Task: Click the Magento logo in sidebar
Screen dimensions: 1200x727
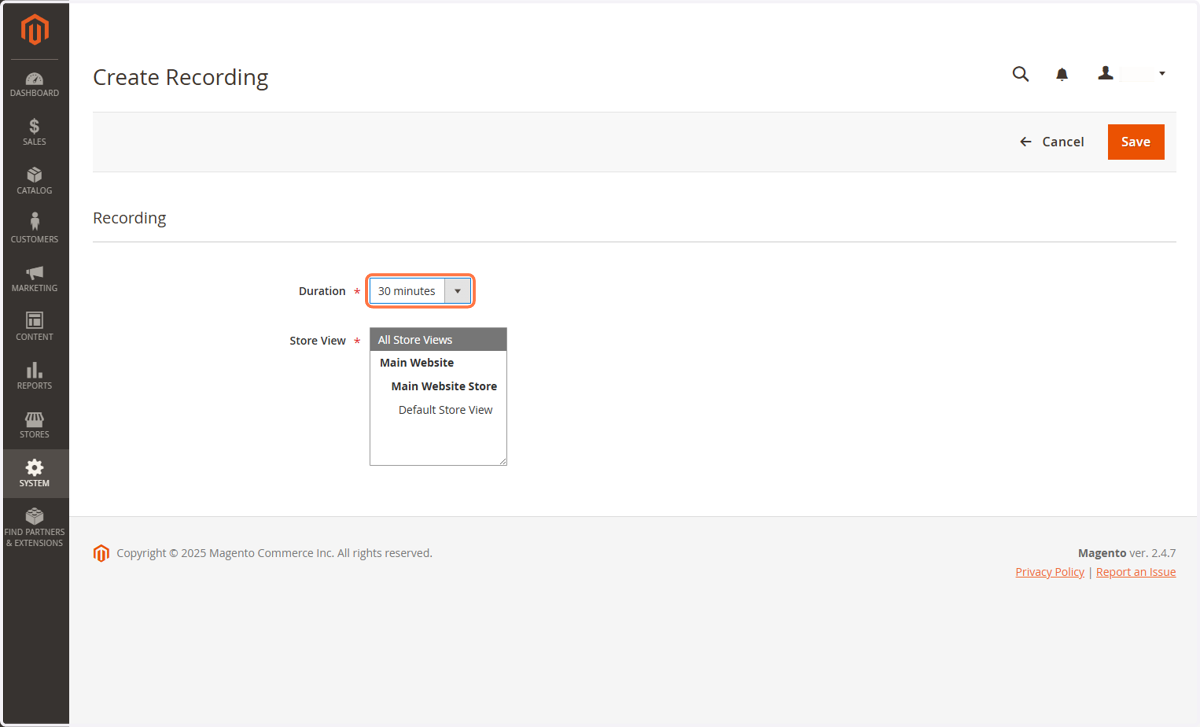Action: 35,30
